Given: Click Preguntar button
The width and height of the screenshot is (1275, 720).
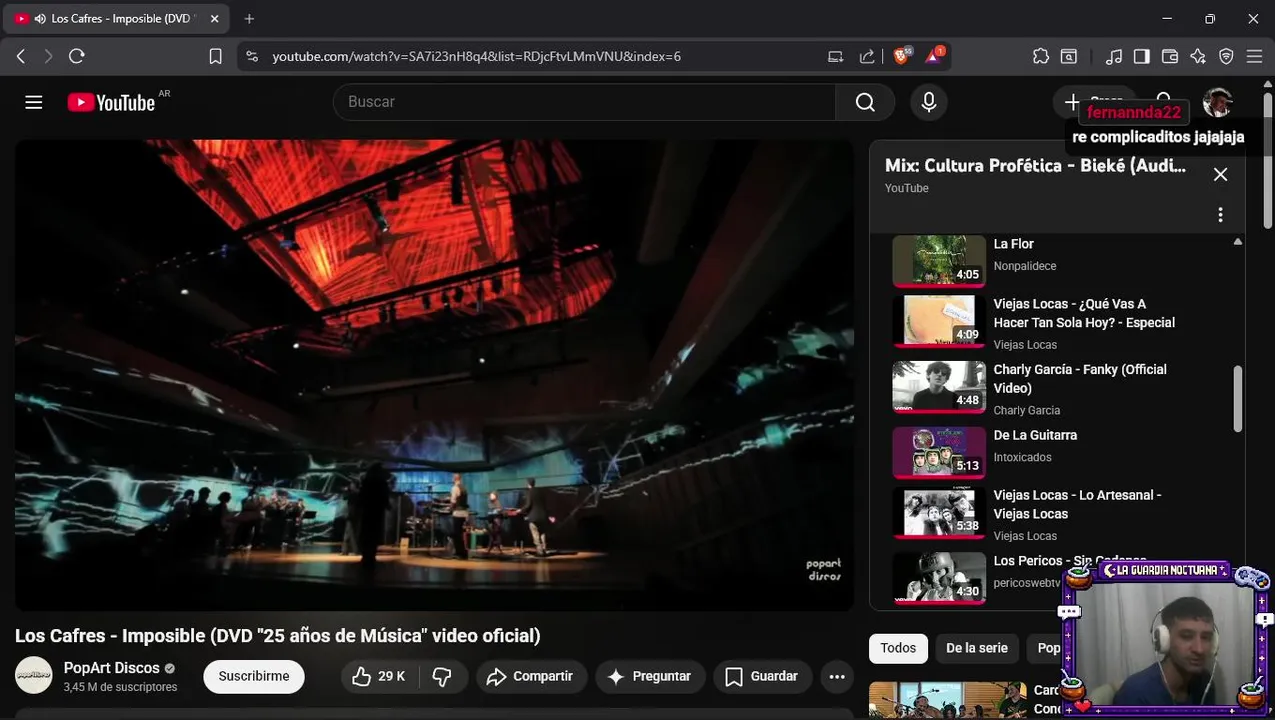Looking at the screenshot, I should 650,677.
